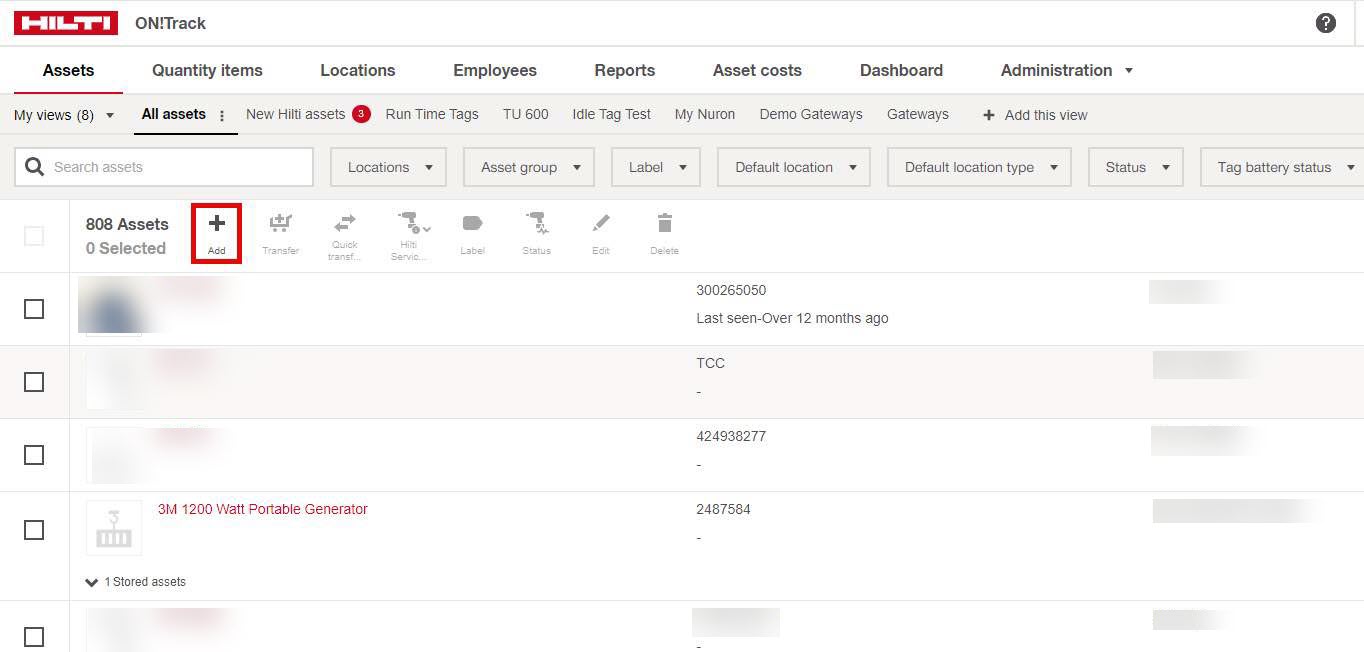Open the Dashboard tab
This screenshot has height=652, width=1364.
[x=901, y=70]
